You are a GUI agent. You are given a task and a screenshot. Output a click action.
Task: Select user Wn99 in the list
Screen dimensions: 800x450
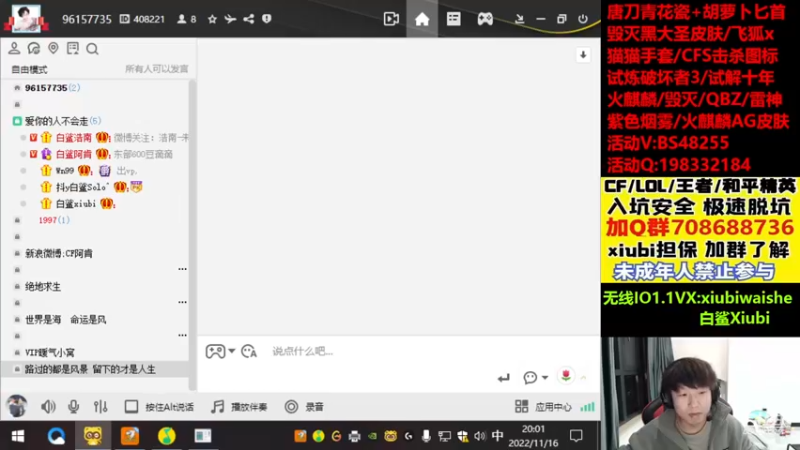(64, 170)
